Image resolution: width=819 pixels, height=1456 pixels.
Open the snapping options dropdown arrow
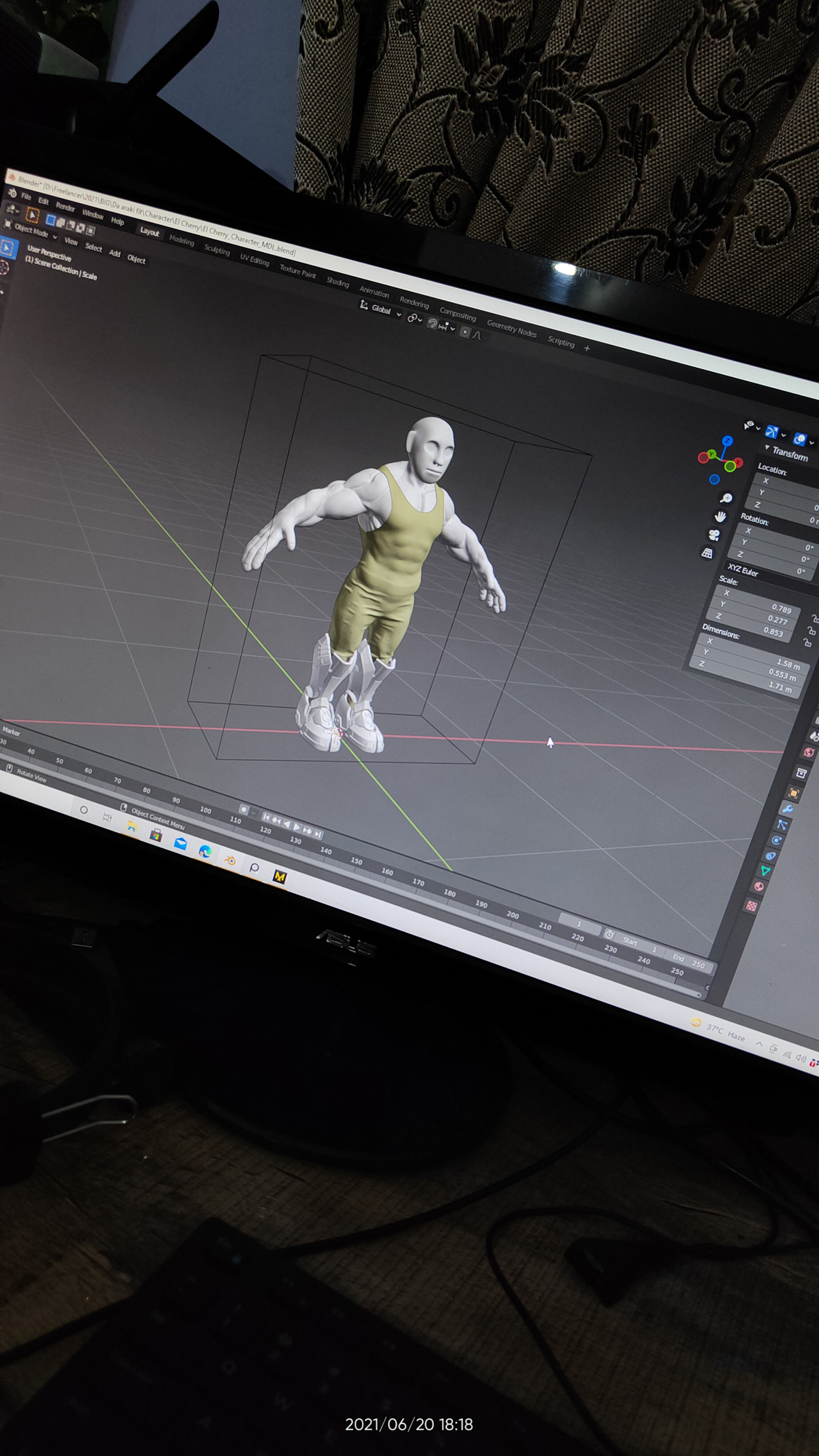453,329
